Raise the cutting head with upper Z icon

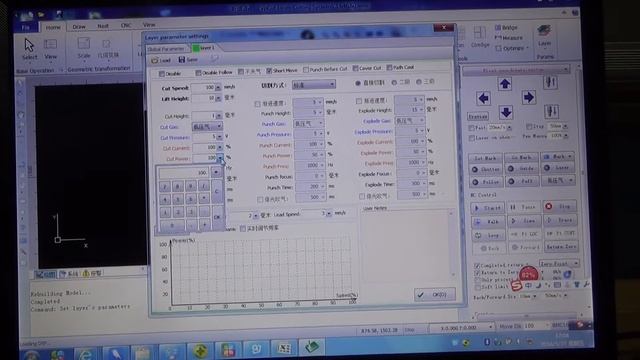[550, 83]
